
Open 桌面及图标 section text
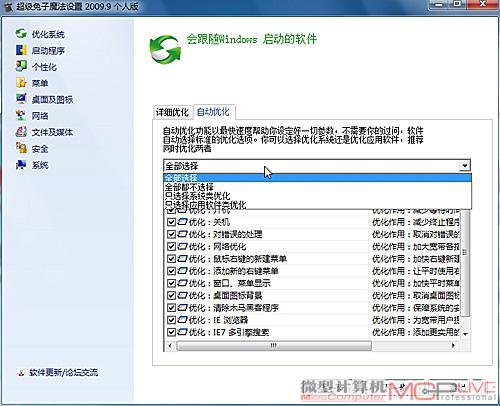click(52, 99)
